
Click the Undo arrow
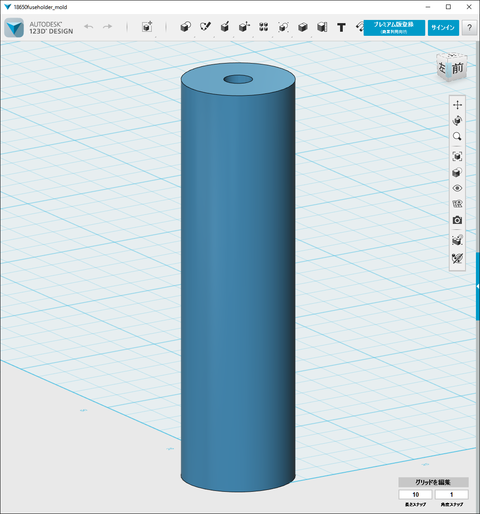coord(89,27)
